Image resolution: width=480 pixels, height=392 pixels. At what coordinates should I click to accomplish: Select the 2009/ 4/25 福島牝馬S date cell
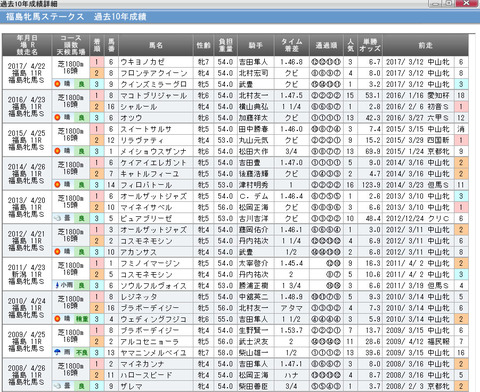pyautogui.click(x=27, y=341)
